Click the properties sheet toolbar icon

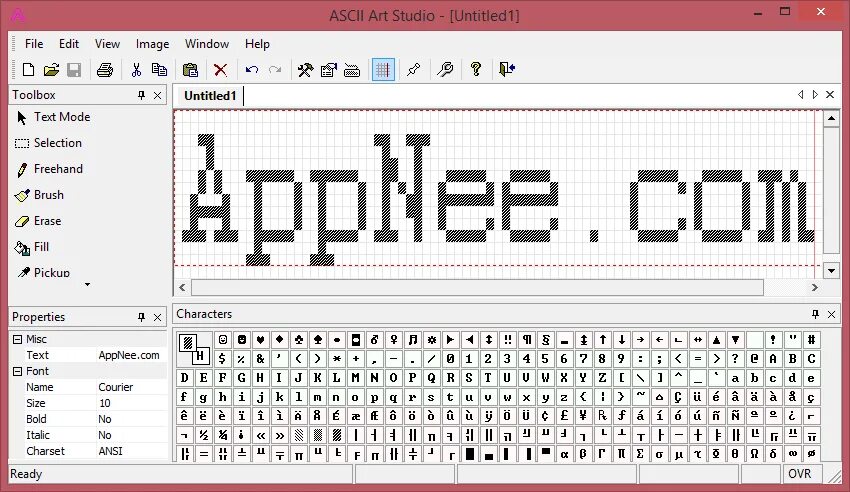tap(329, 69)
